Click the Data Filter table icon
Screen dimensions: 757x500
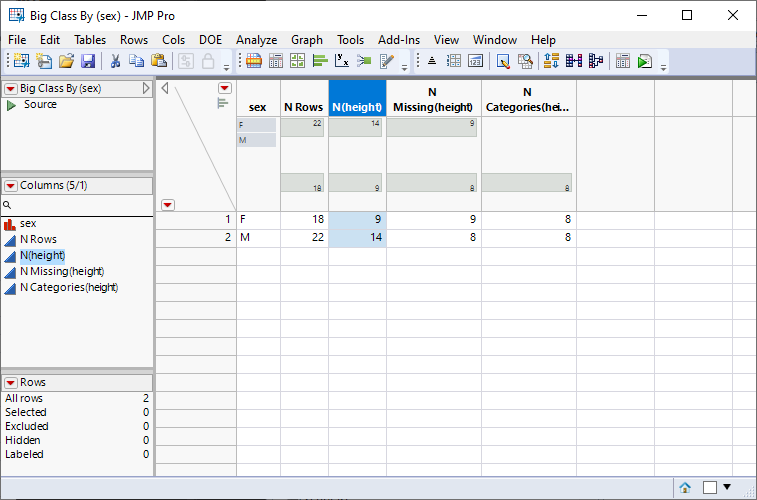(x=254, y=61)
